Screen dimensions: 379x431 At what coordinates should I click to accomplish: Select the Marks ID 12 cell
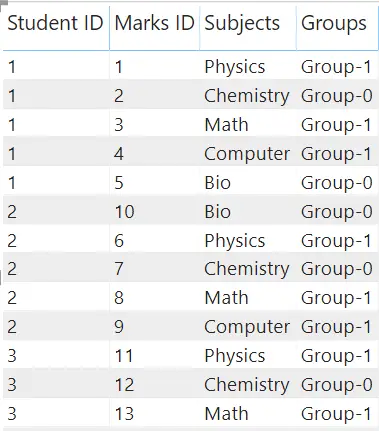point(124,385)
